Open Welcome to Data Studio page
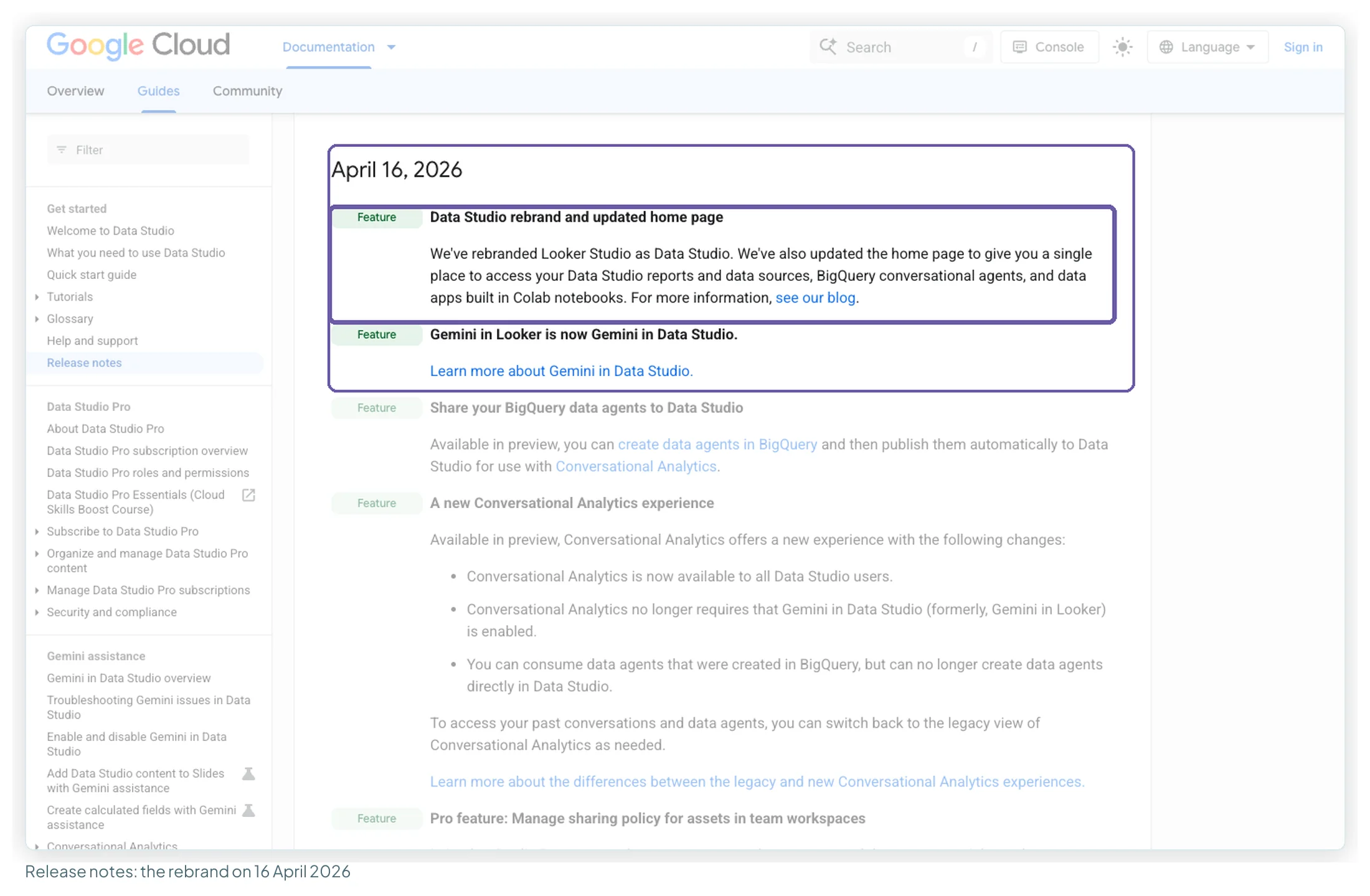The height and width of the screenshot is (896, 1370). tap(110, 231)
